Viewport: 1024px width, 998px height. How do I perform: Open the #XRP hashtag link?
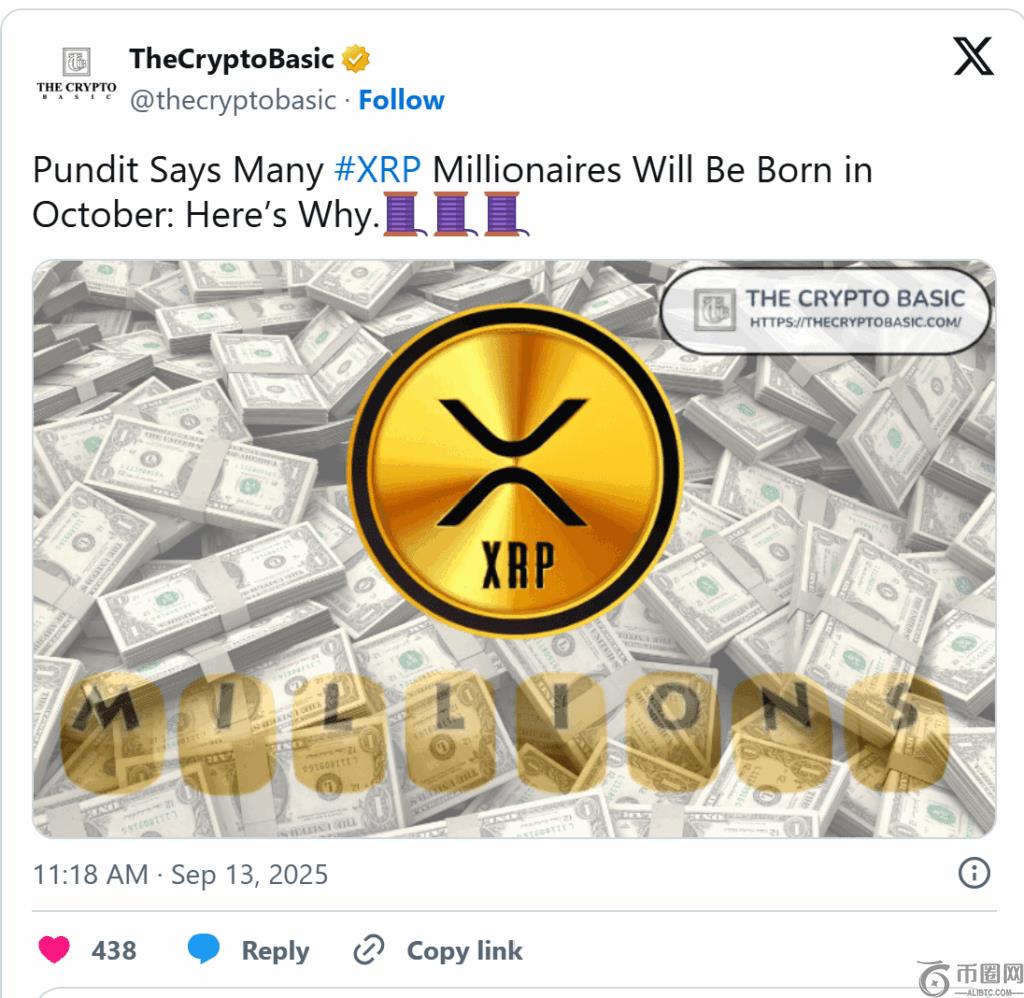click(377, 170)
